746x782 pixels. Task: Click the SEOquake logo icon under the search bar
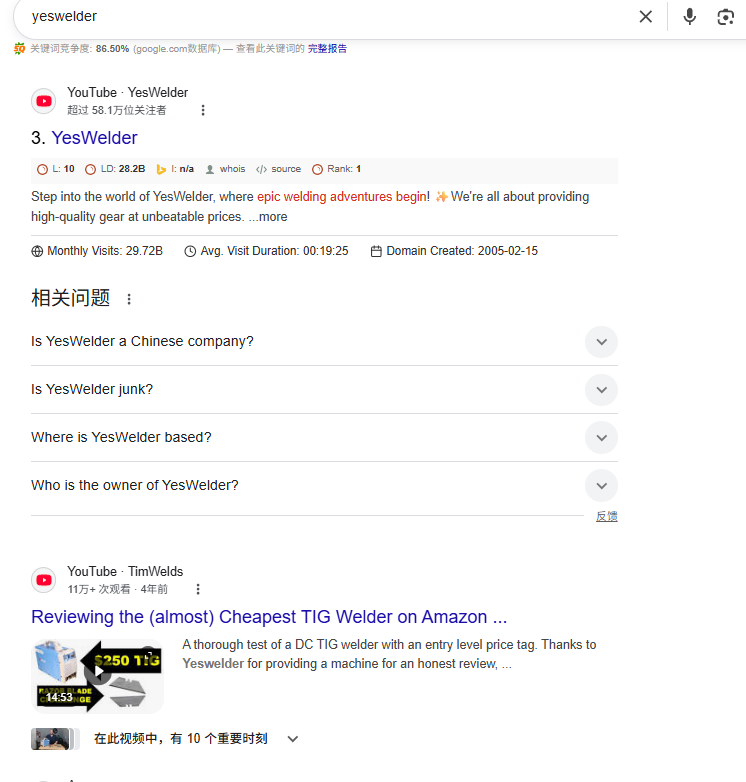(x=19, y=48)
